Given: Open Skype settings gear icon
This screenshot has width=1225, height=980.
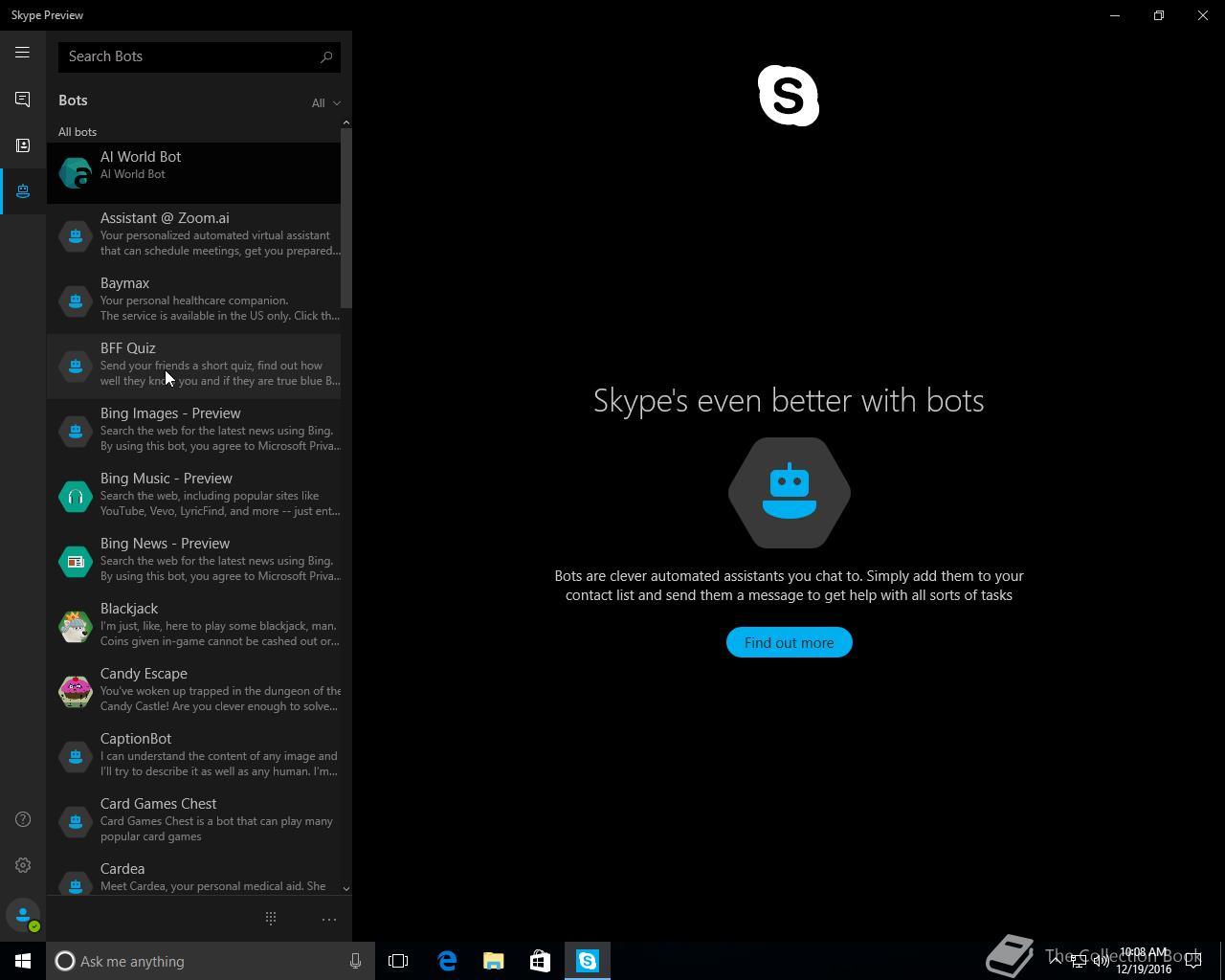Looking at the screenshot, I should [23, 865].
